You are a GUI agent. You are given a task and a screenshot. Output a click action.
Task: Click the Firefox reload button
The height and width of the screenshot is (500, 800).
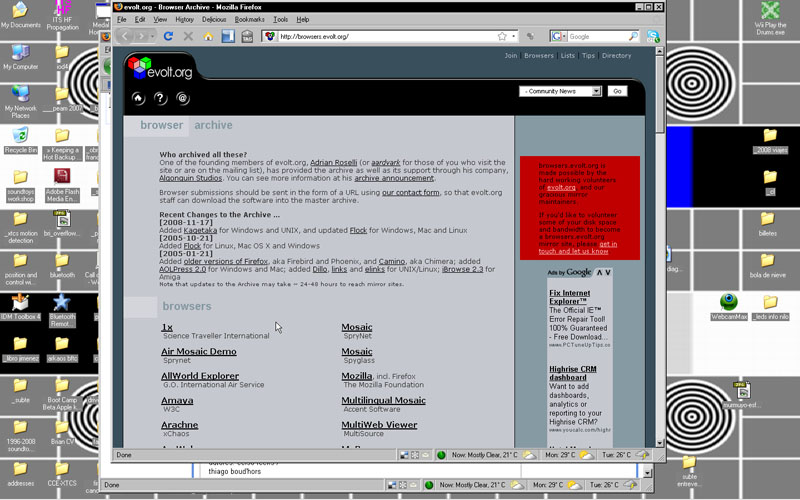click(x=168, y=37)
